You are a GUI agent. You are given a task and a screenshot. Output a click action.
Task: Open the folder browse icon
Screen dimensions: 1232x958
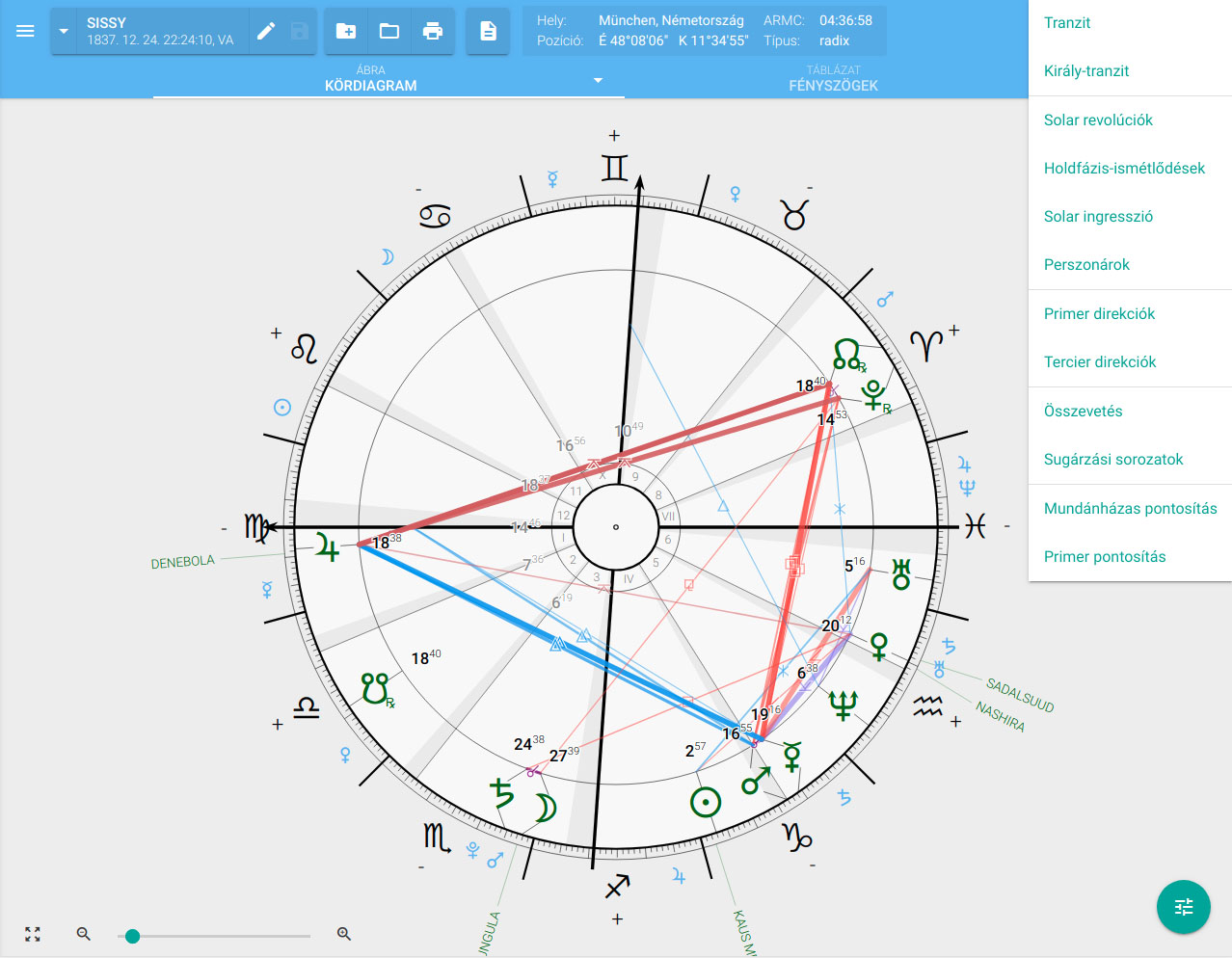389,31
